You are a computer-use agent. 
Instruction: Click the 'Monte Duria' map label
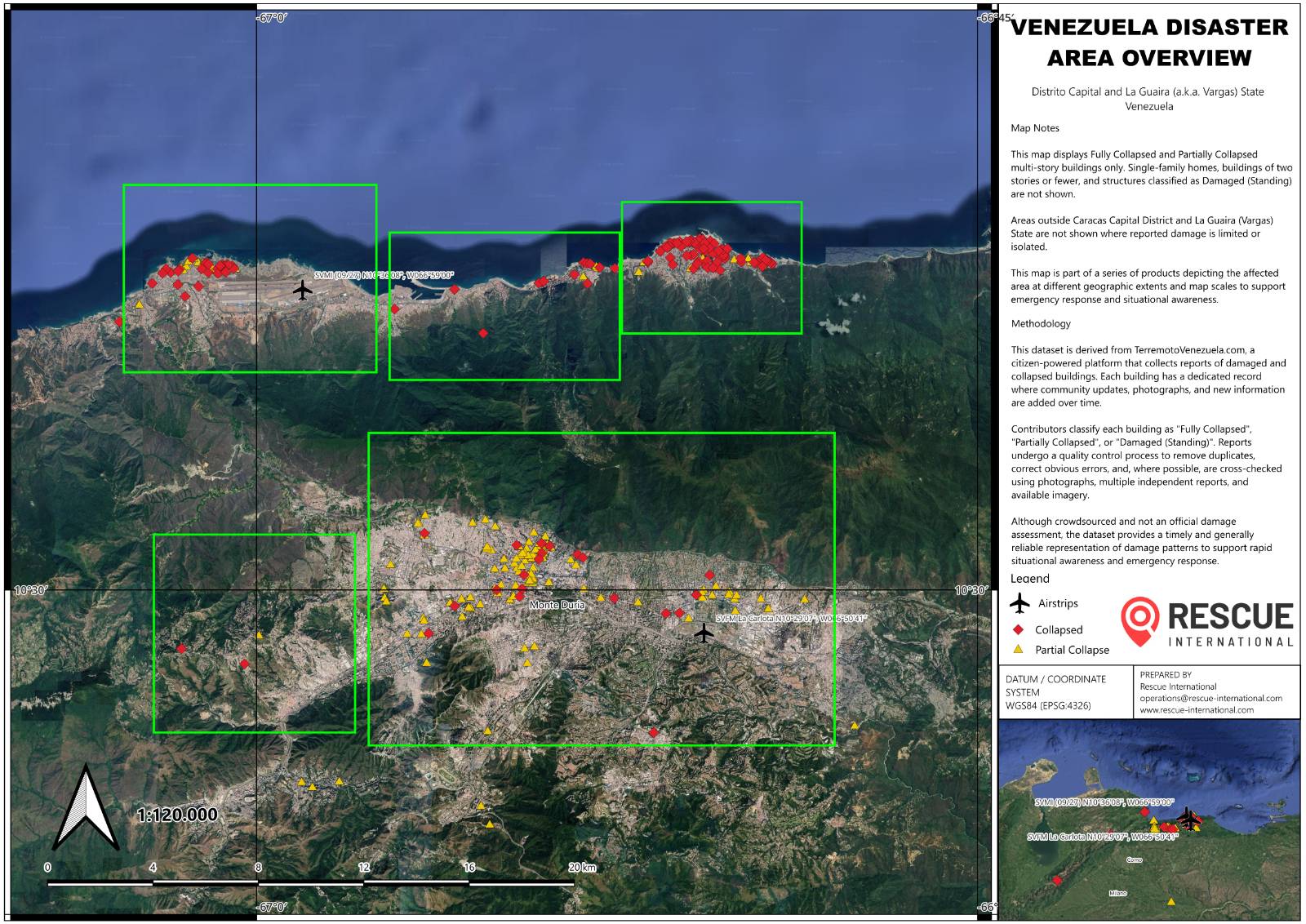point(557,605)
